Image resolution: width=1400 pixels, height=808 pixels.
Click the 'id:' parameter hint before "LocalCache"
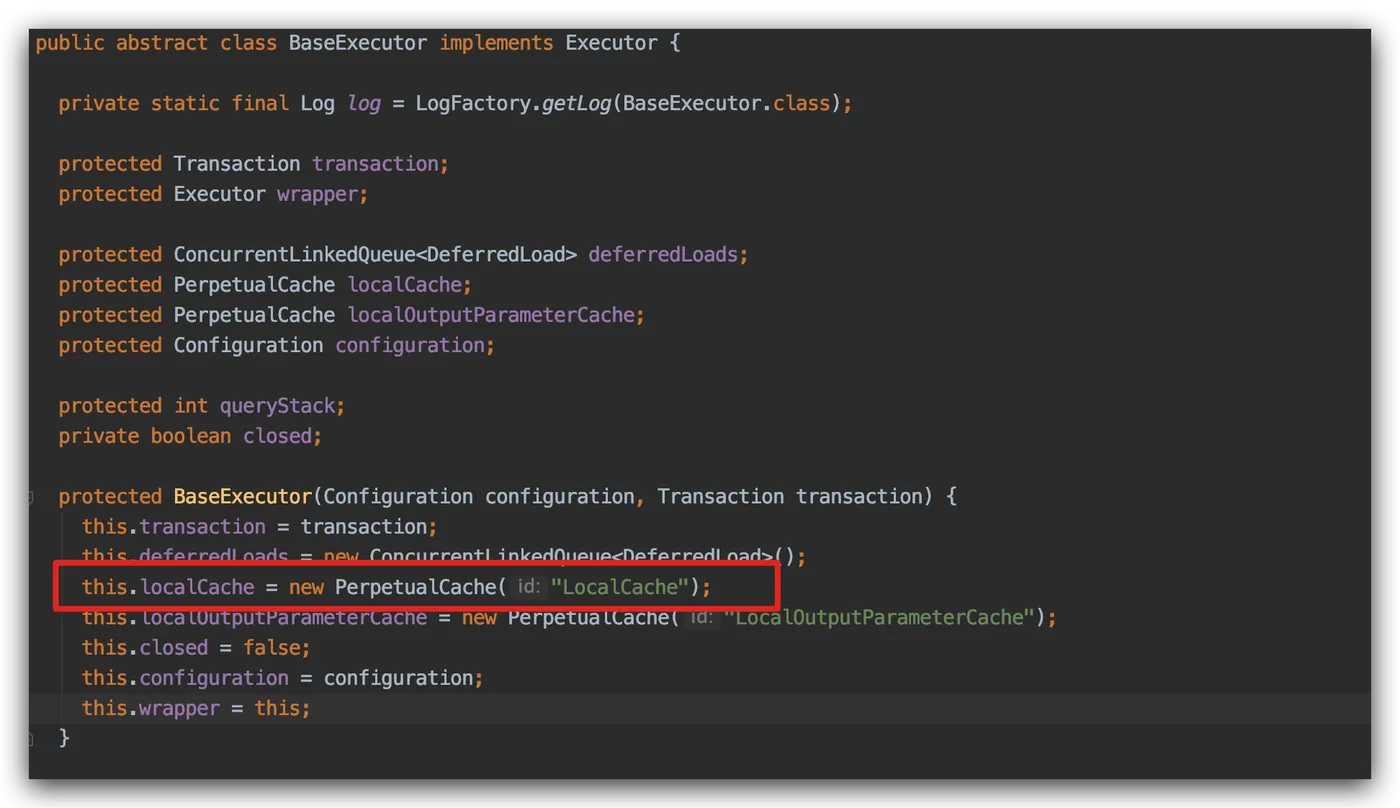pyautogui.click(x=529, y=587)
